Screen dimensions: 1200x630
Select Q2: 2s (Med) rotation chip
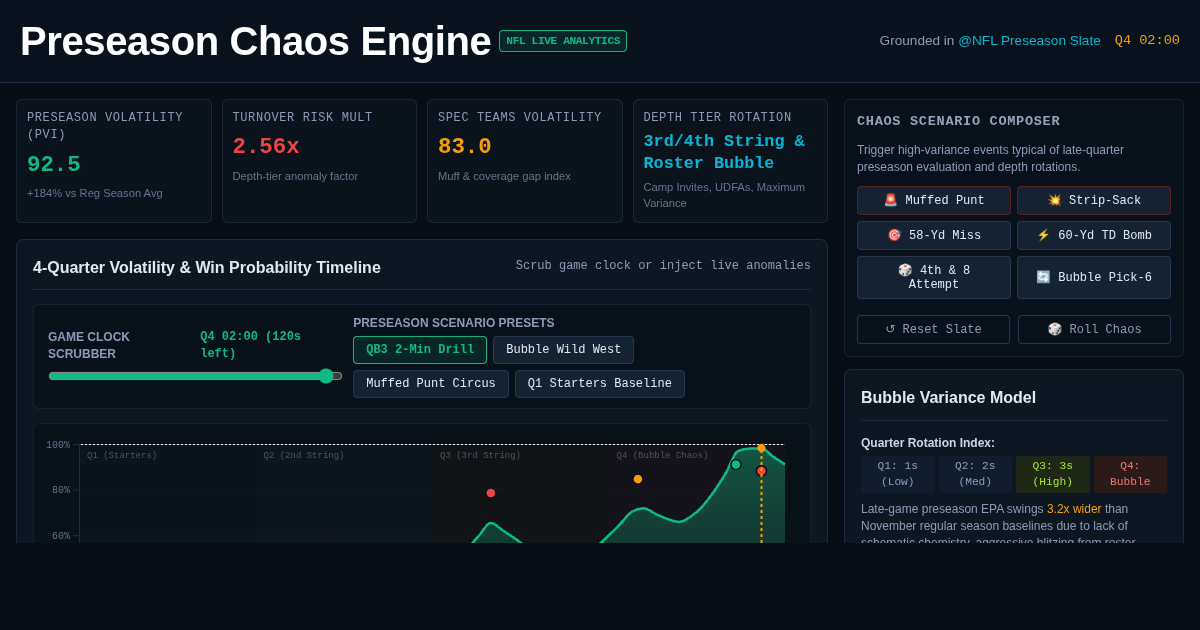pos(975,474)
